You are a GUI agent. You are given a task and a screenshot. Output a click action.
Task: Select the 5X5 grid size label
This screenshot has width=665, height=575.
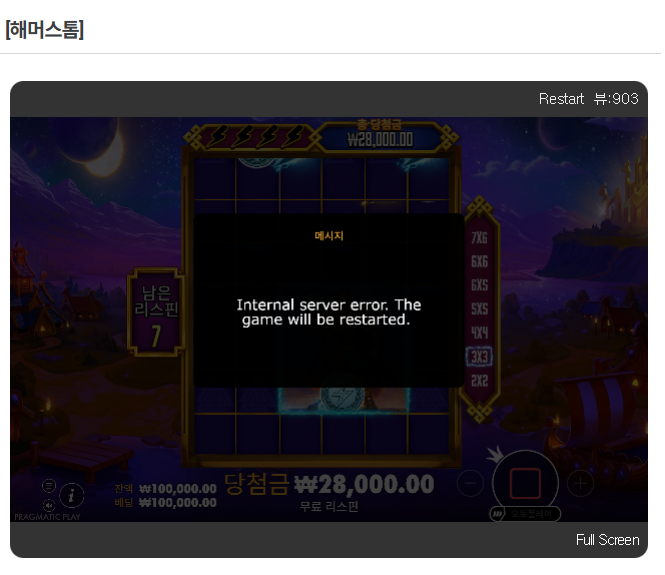[x=479, y=309]
